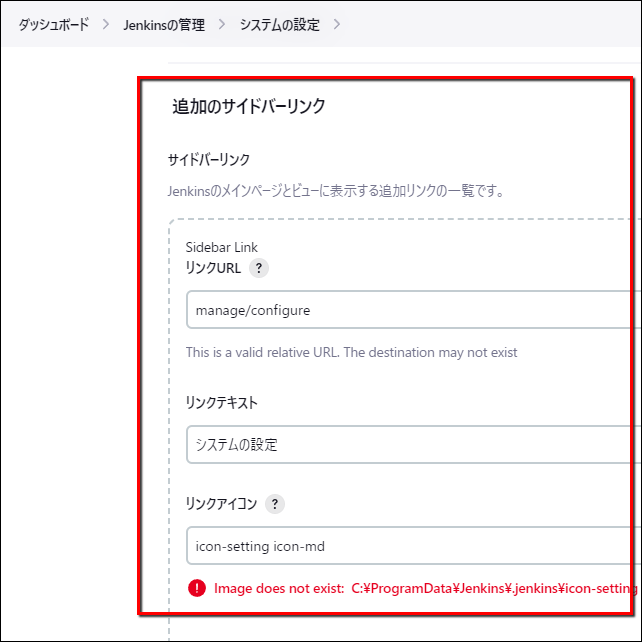Click the red error icon beside Image does not exist
The width and height of the screenshot is (642, 642).
197,588
